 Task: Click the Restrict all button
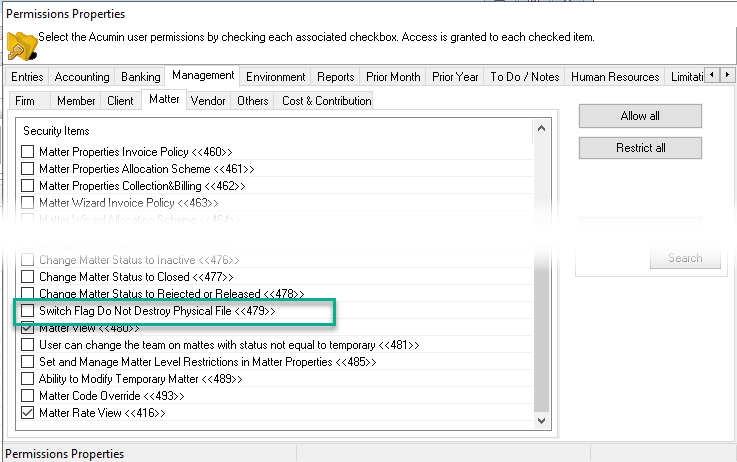point(640,148)
